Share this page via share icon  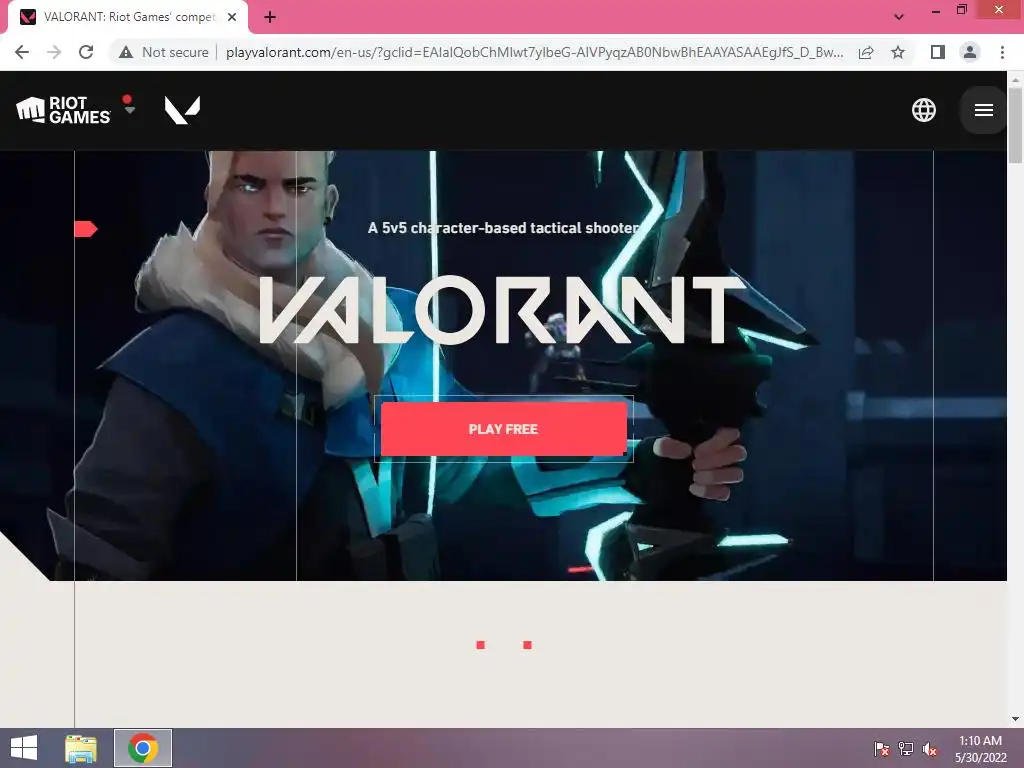click(x=866, y=52)
